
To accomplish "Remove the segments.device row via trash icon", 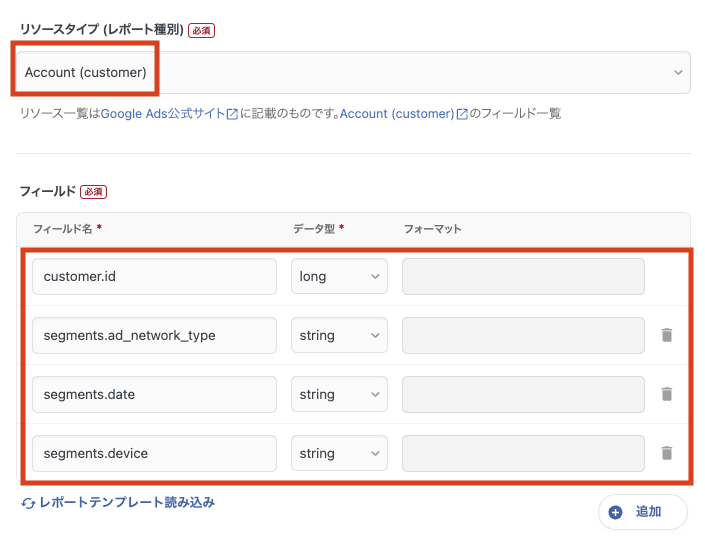I will 666,453.
